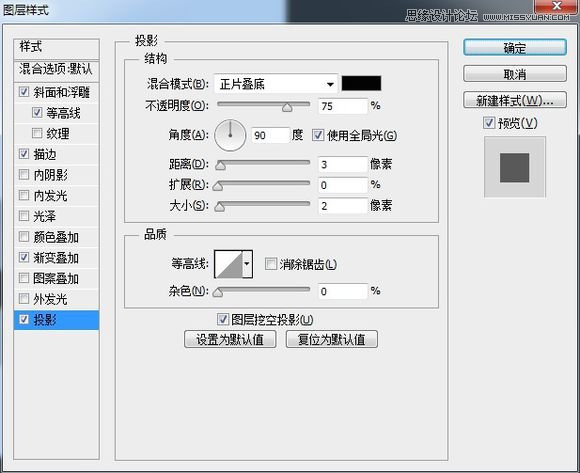Open the 光泽 settings panel
This screenshot has height=473, width=580.
click(45, 216)
